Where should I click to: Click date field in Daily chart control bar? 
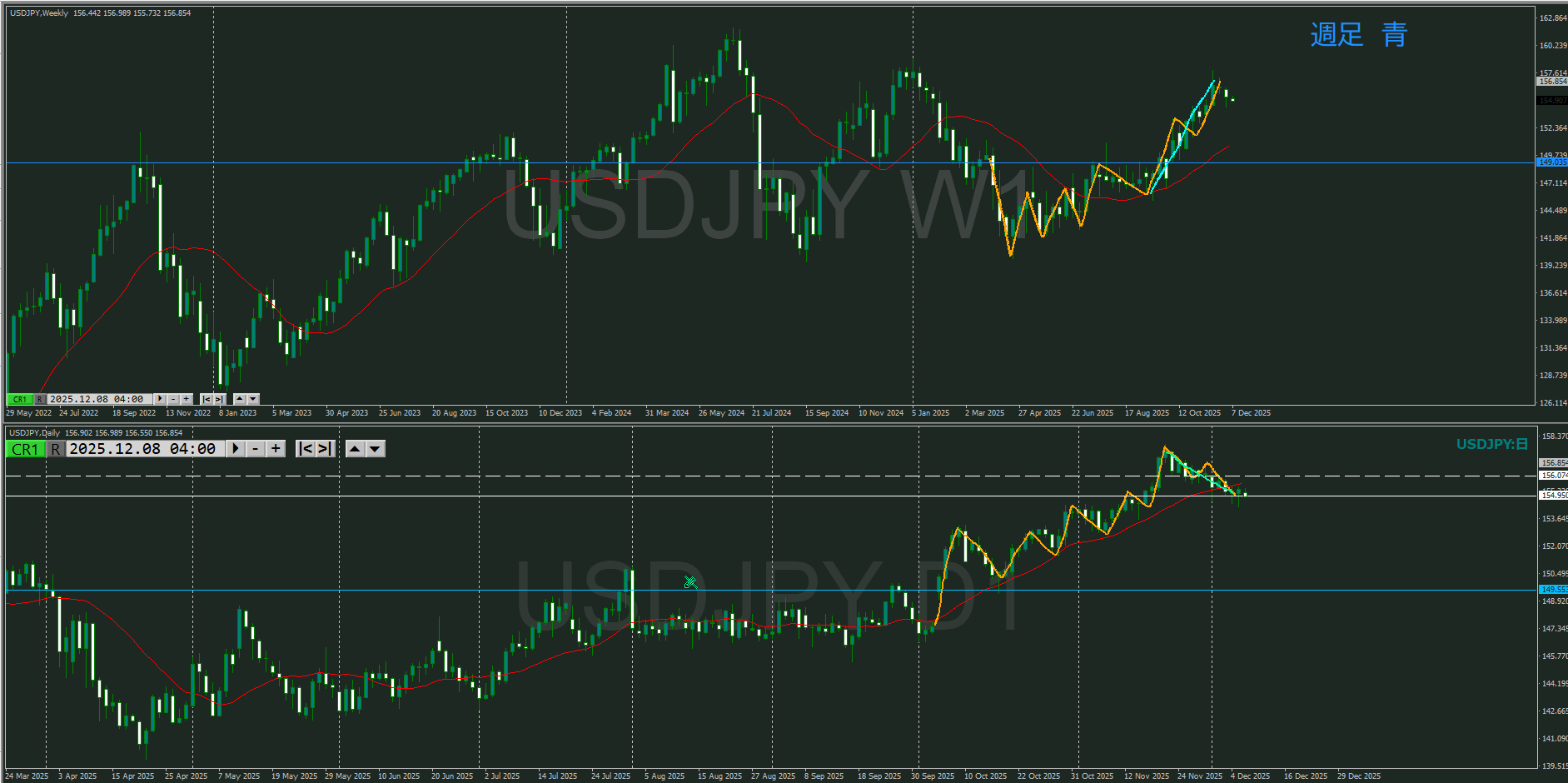pyautogui.click(x=143, y=449)
